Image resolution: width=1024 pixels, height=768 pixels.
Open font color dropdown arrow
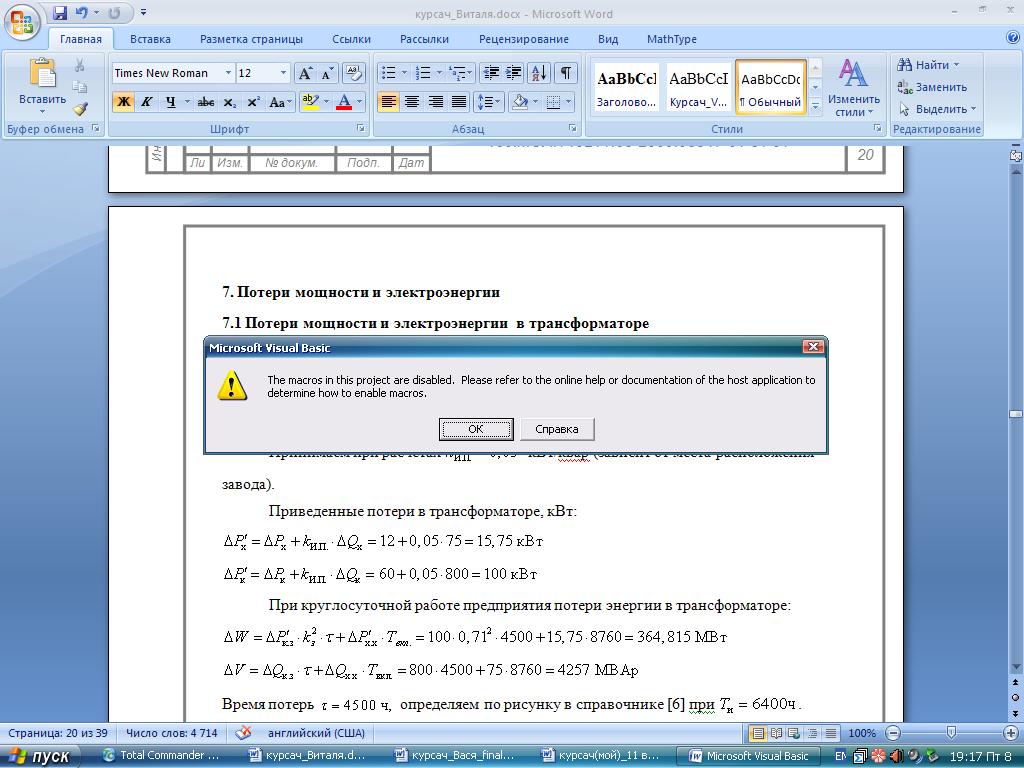point(359,102)
